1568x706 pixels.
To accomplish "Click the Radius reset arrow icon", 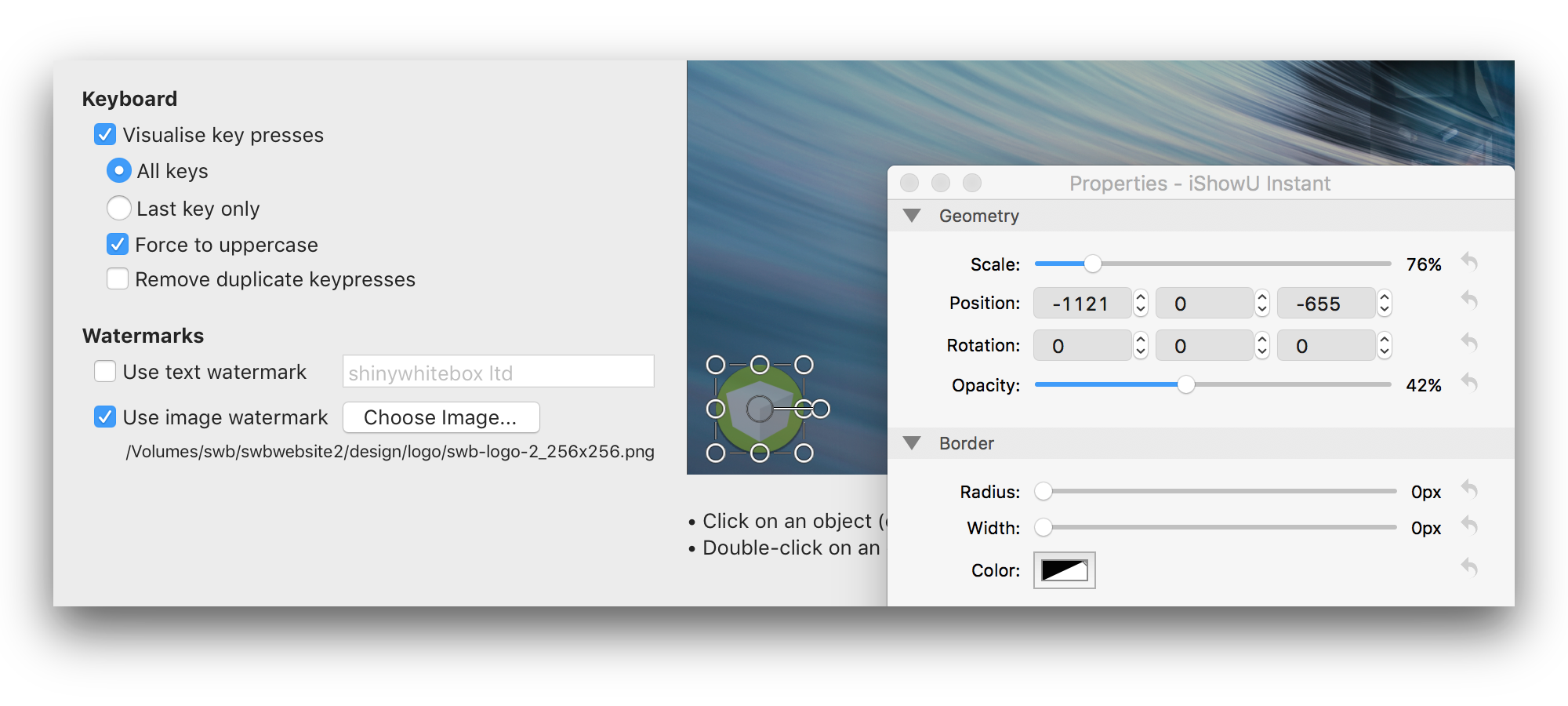I will 1469,490.
